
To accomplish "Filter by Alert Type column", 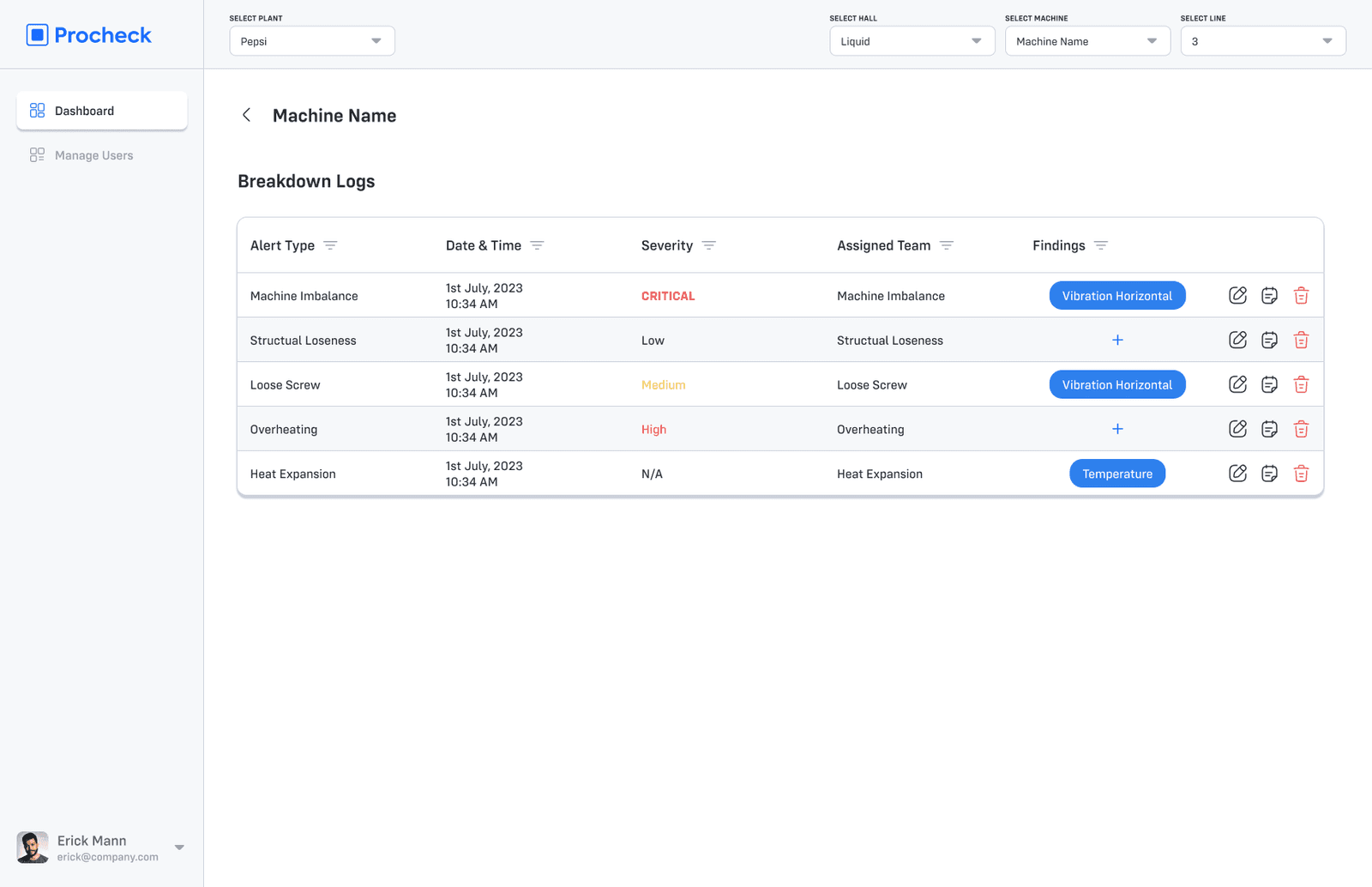I will click(330, 245).
